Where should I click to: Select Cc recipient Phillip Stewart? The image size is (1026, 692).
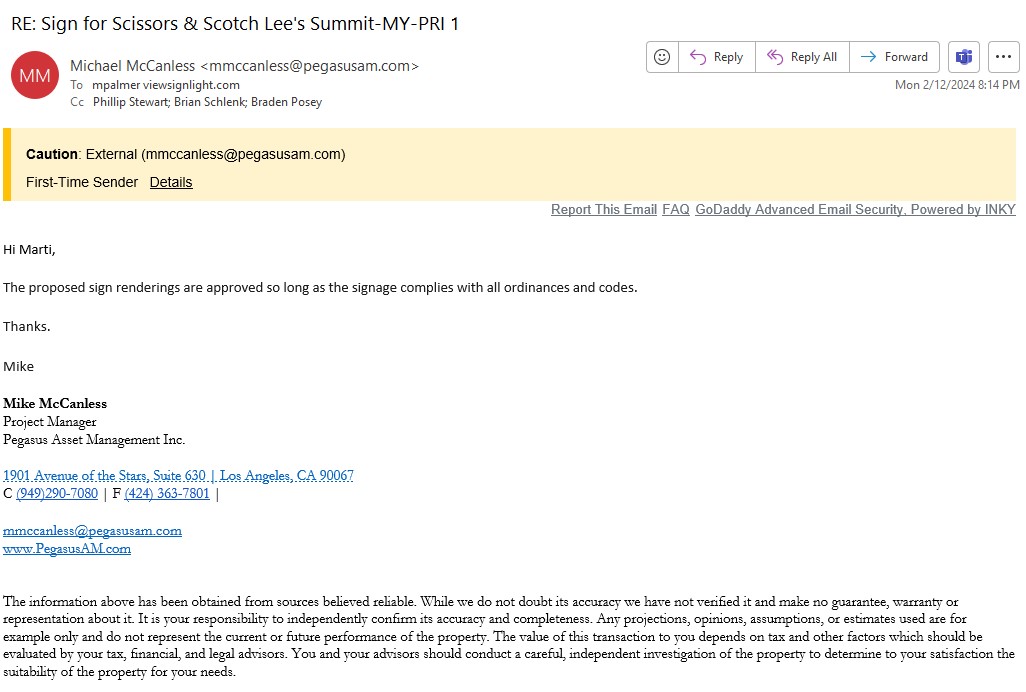pyautogui.click(x=131, y=102)
